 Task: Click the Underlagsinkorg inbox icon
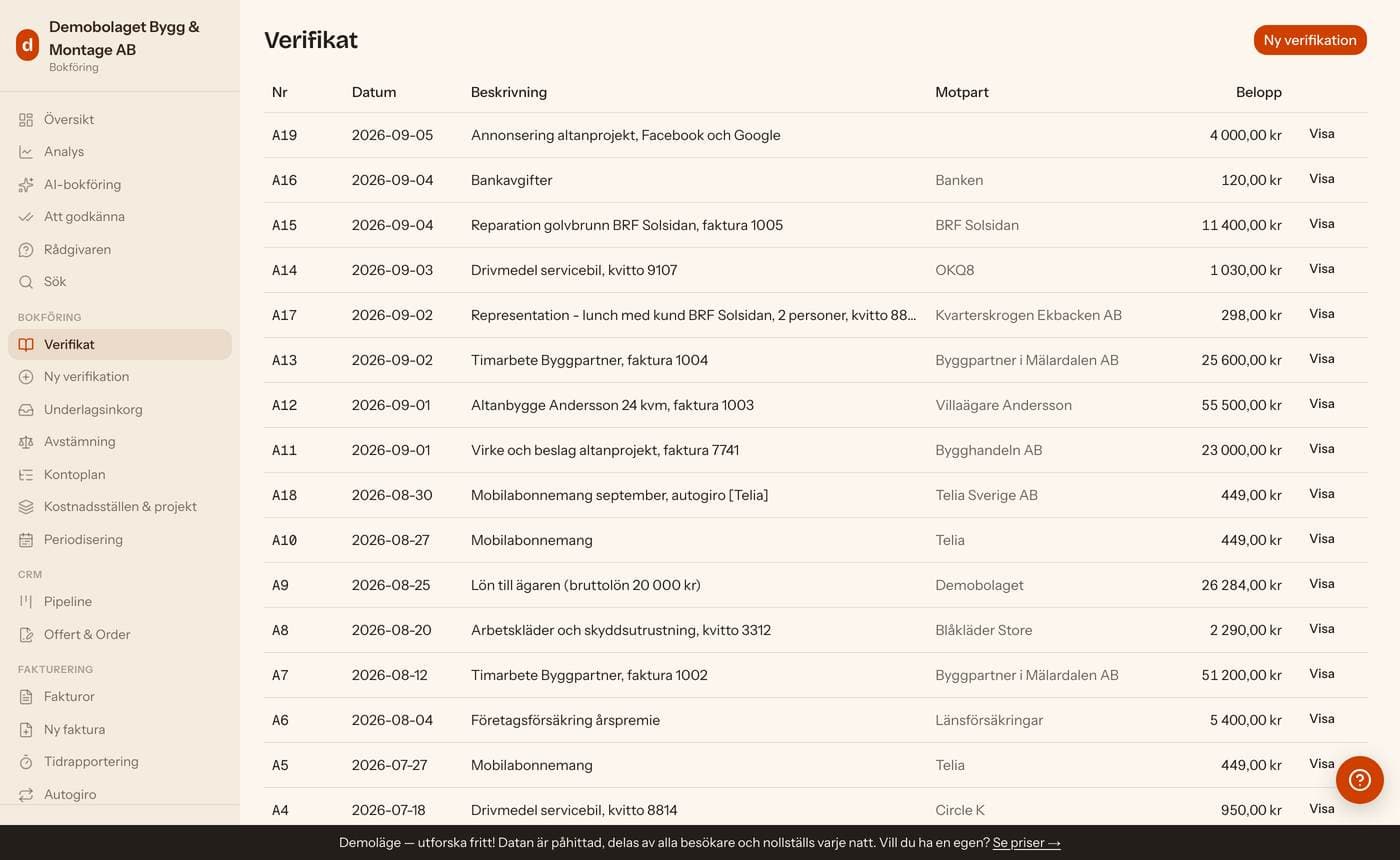(x=26, y=410)
